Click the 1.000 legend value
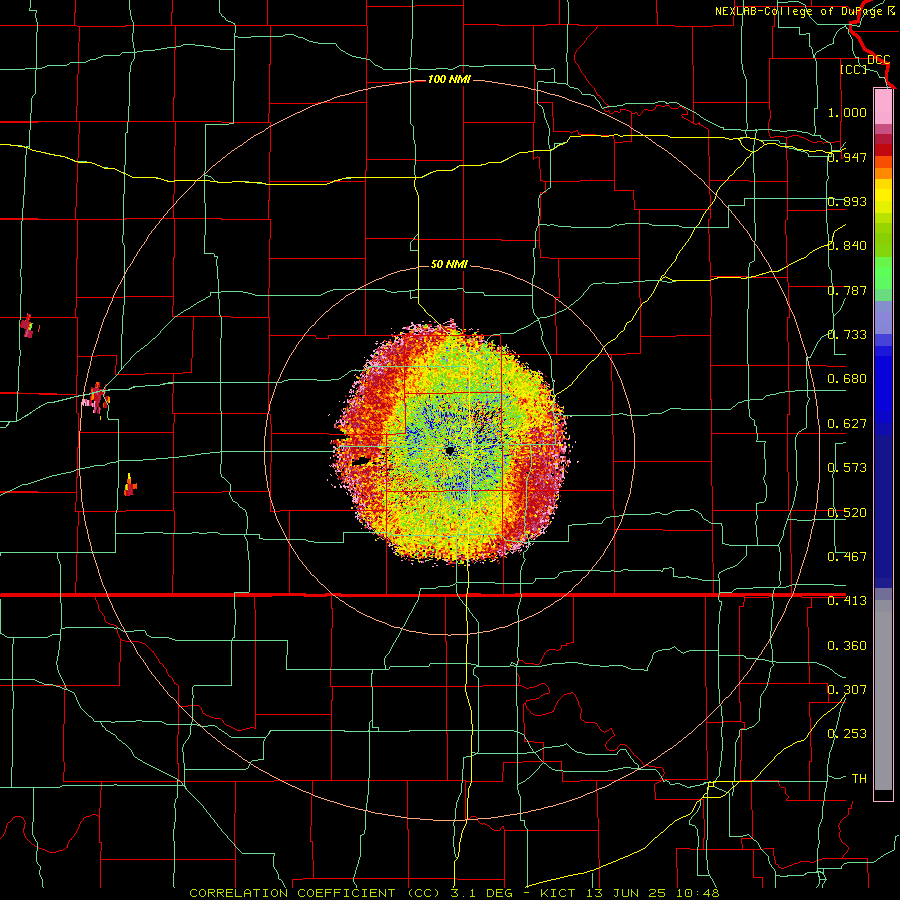 [847, 112]
